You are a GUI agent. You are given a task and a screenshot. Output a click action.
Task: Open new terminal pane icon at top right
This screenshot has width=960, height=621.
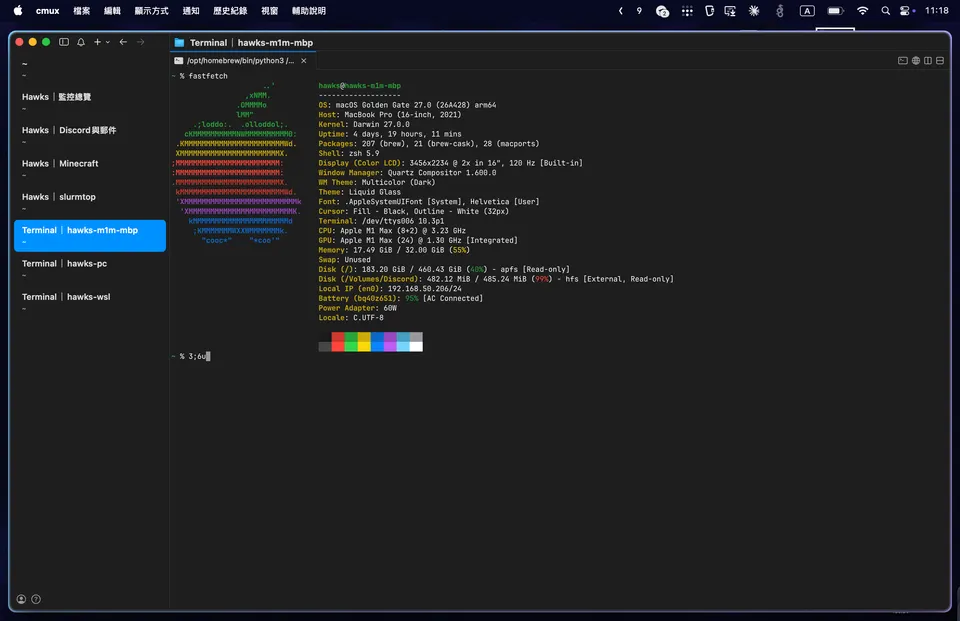tap(902, 60)
